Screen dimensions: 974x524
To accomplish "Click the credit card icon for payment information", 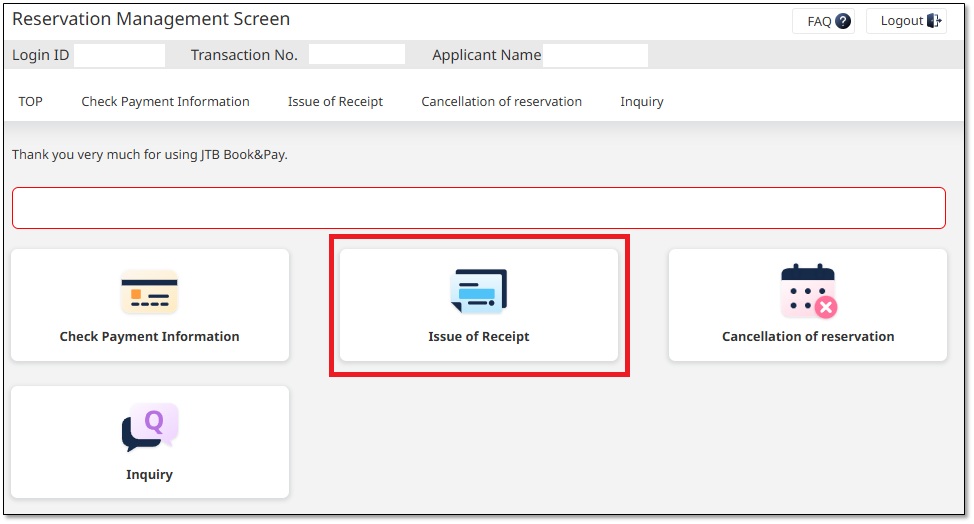I will point(149,293).
